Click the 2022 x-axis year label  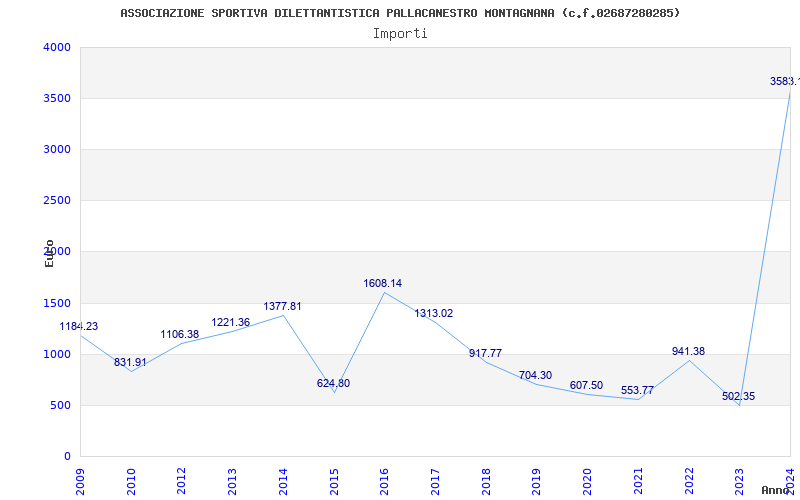click(x=689, y=482)
